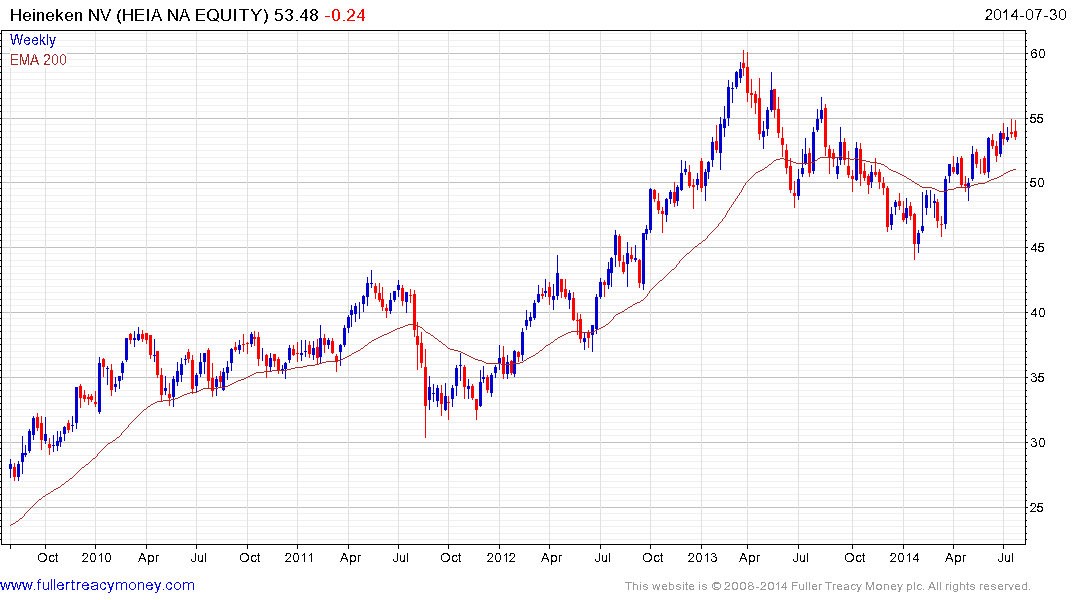The width and height of the screenshot is (1075, 600).
Task: Click the chart date 2014-07-30
Action: 1026,14
